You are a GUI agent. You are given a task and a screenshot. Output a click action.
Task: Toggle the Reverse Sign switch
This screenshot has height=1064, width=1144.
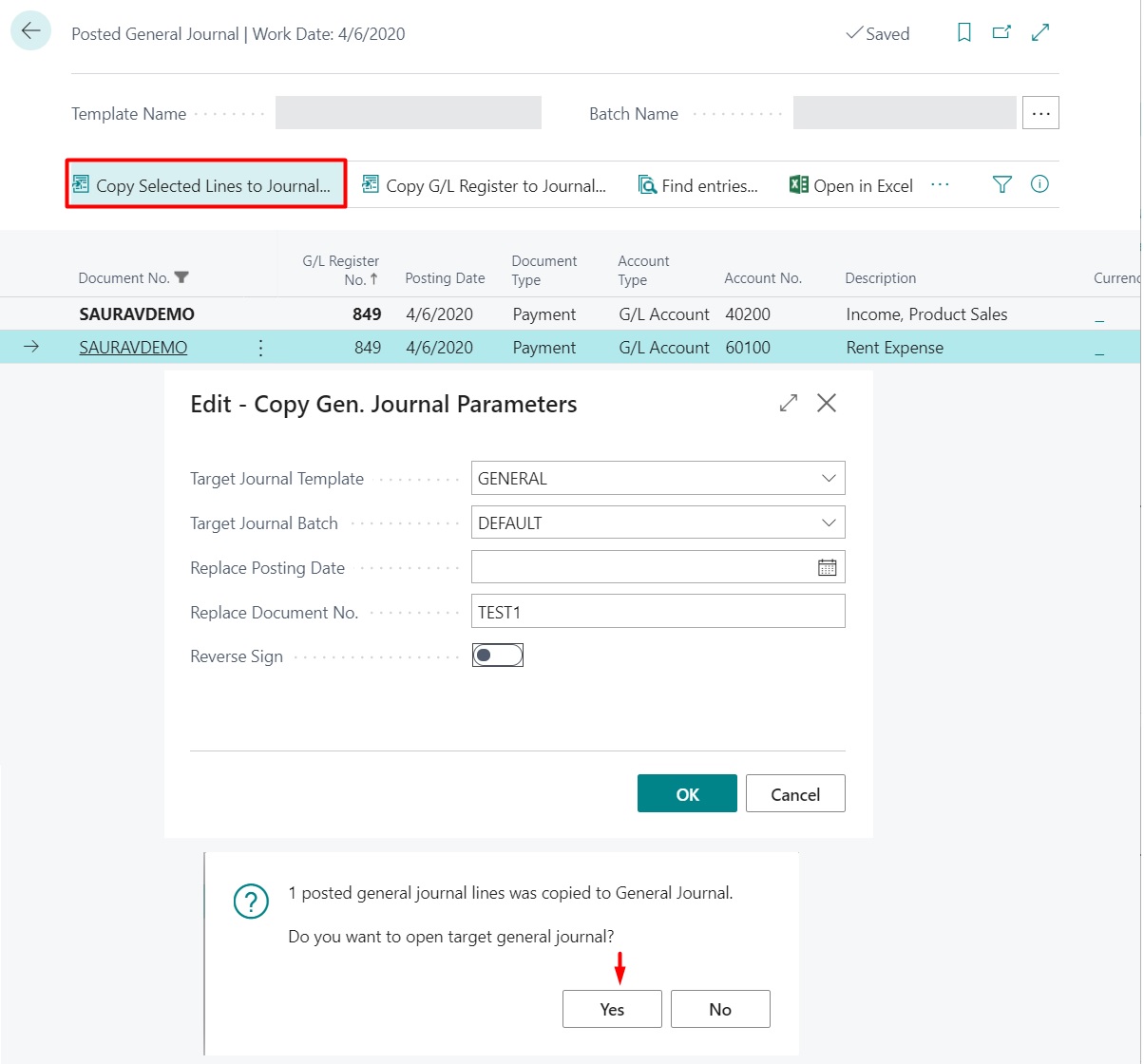[x=497, y=655]
